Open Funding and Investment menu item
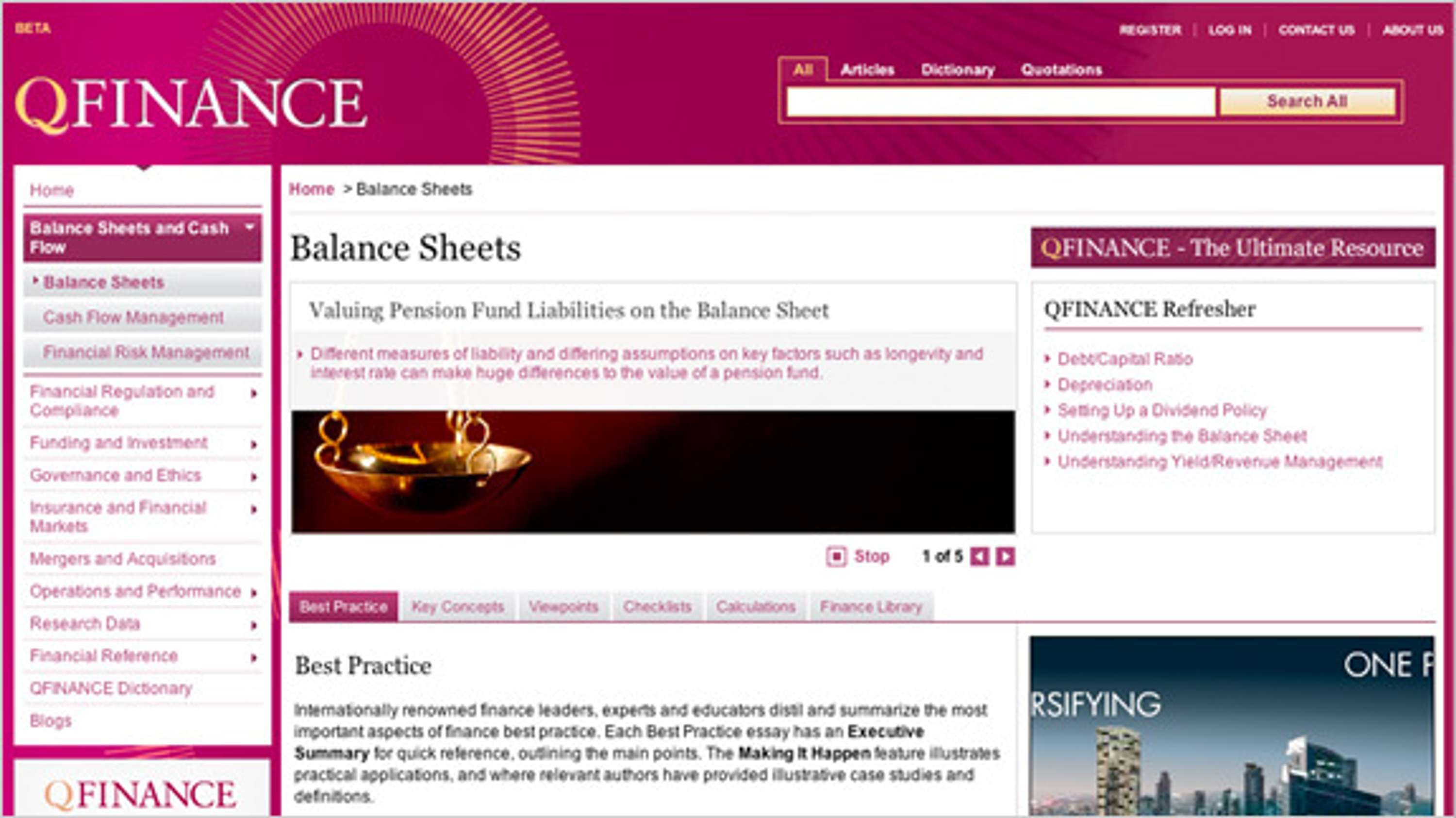 [119, 443]
